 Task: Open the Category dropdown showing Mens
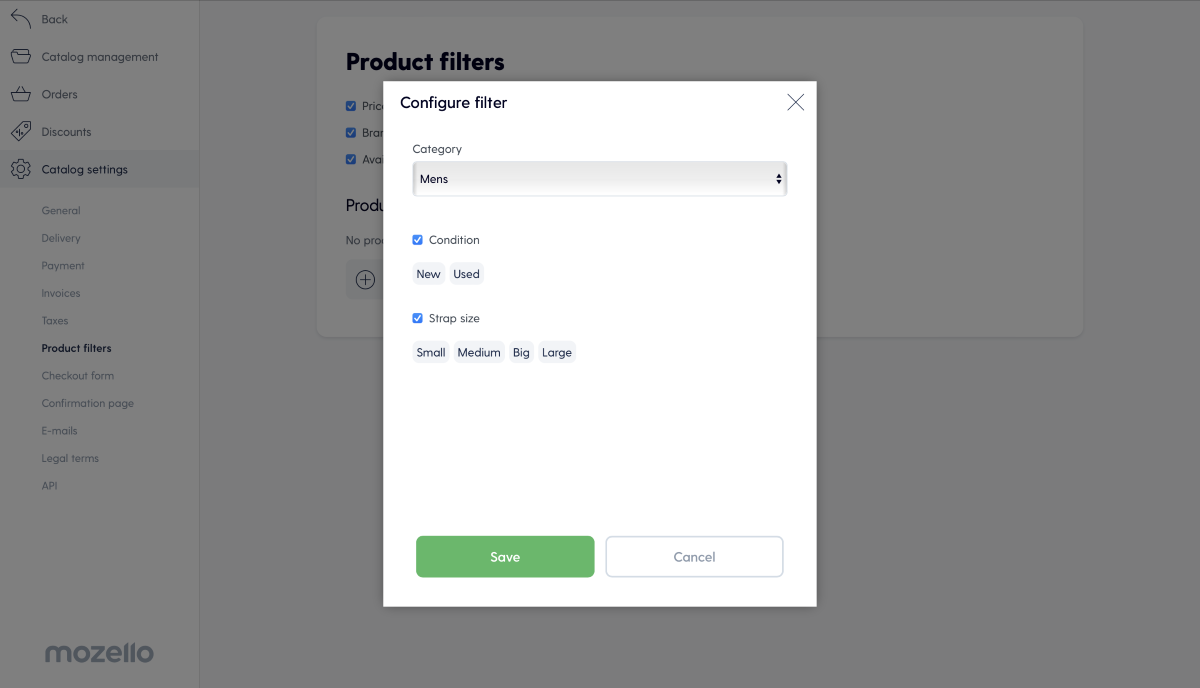[x=600, y=179]
